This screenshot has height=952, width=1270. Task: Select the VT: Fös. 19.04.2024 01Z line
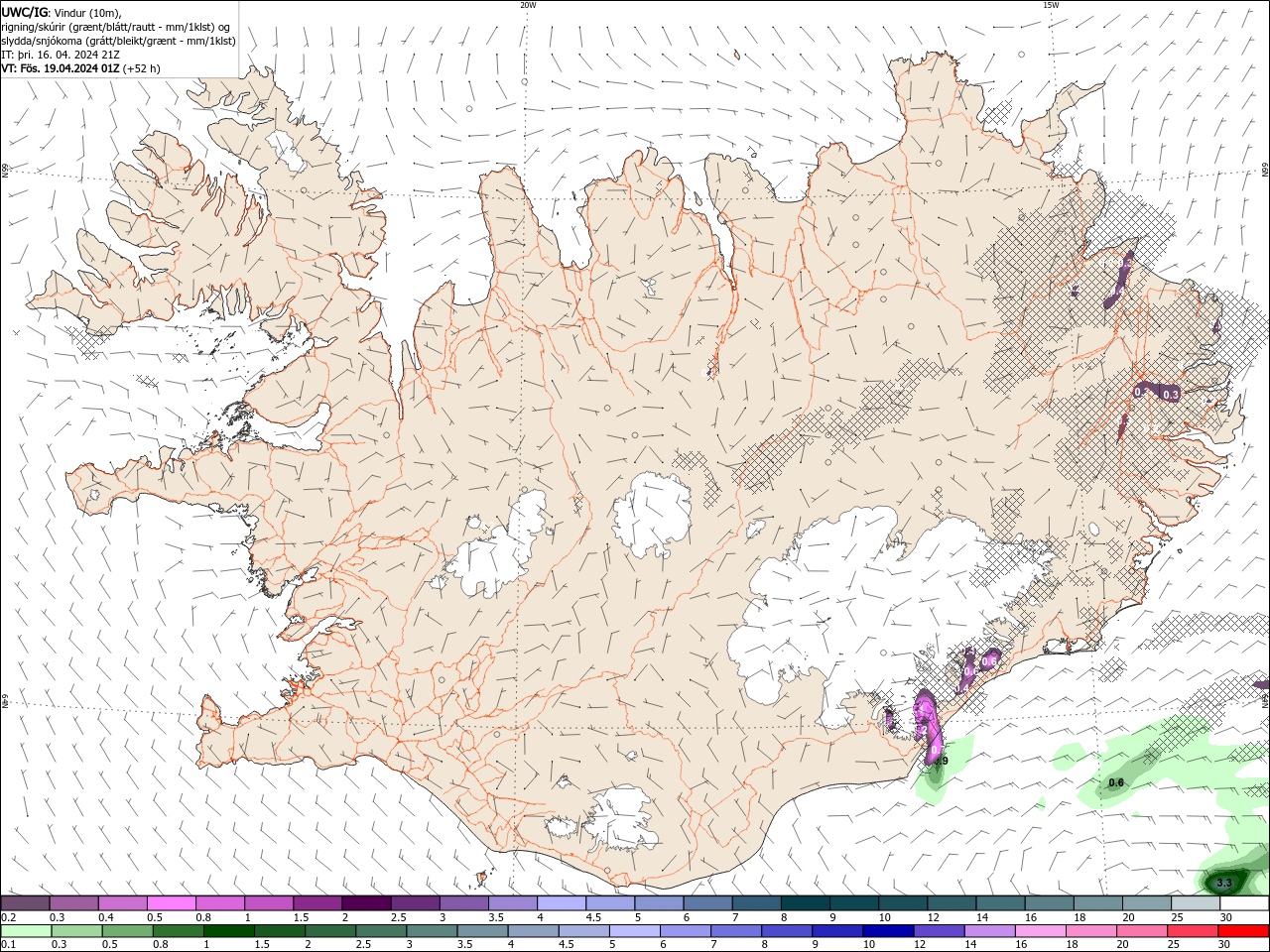(x=80, y=68)
